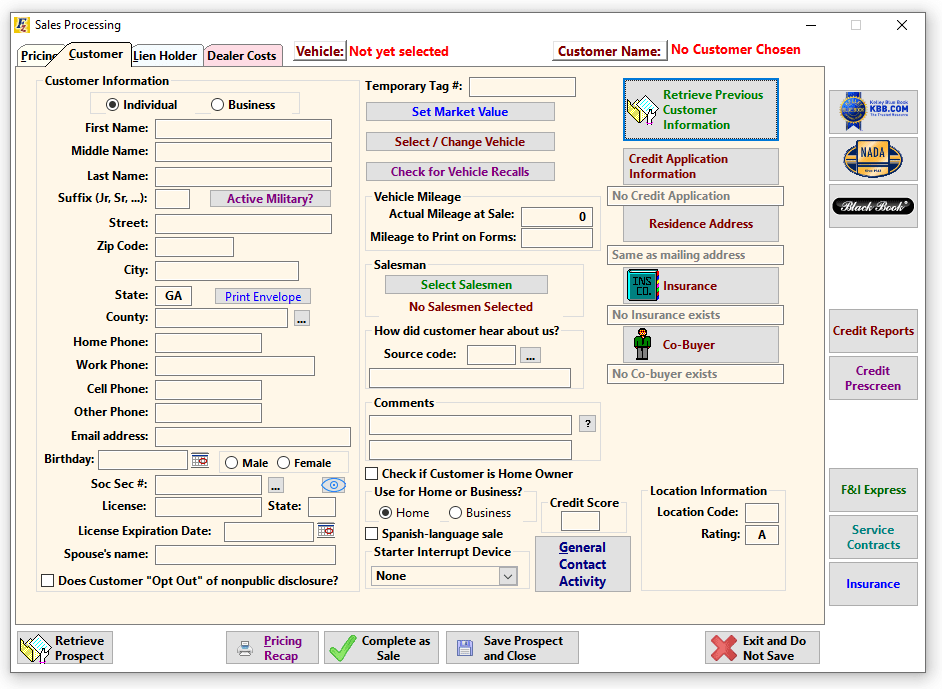Enable the Spanish-language sale checkbox
Screen dimensions: 942x689
pos(371,533)
